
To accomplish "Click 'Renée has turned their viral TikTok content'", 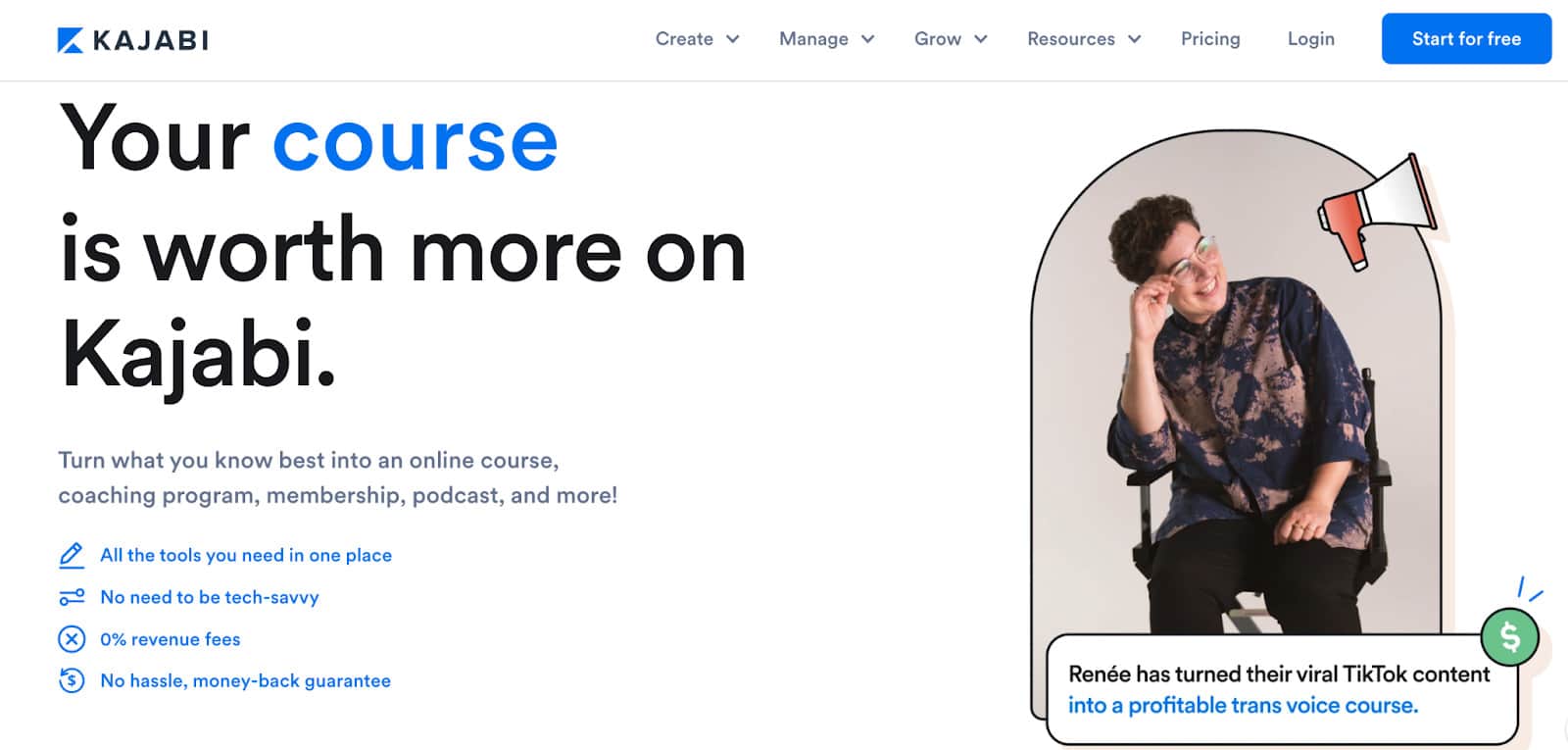I will point(1279,674).
